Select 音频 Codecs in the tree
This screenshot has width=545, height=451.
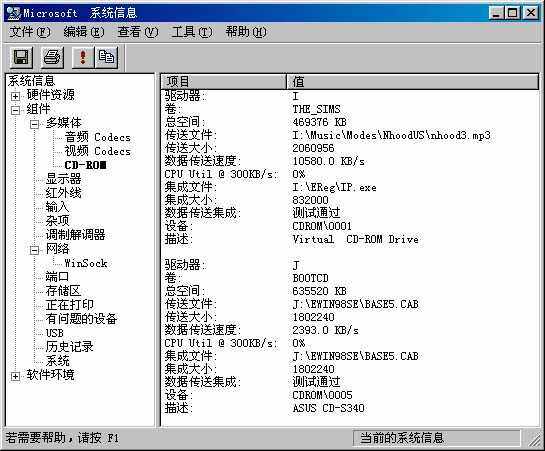click(97, 137)
